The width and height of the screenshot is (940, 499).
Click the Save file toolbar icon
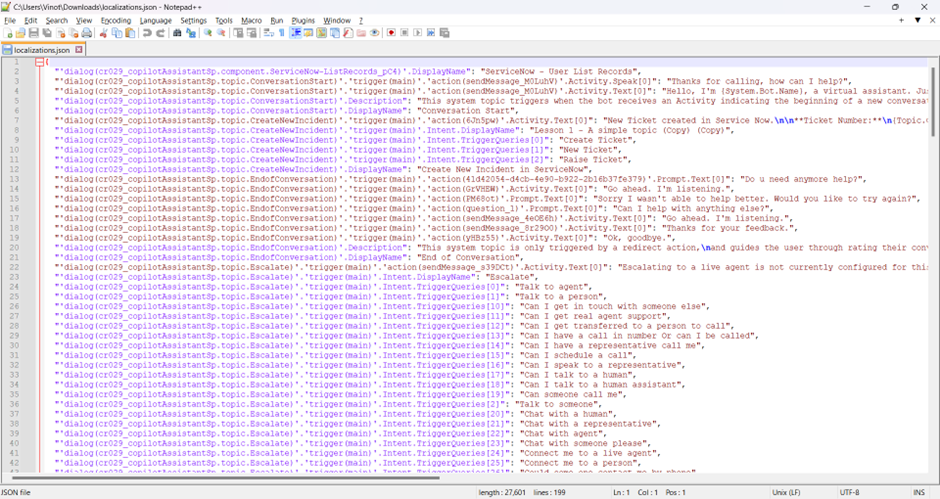tap(34, 33)
